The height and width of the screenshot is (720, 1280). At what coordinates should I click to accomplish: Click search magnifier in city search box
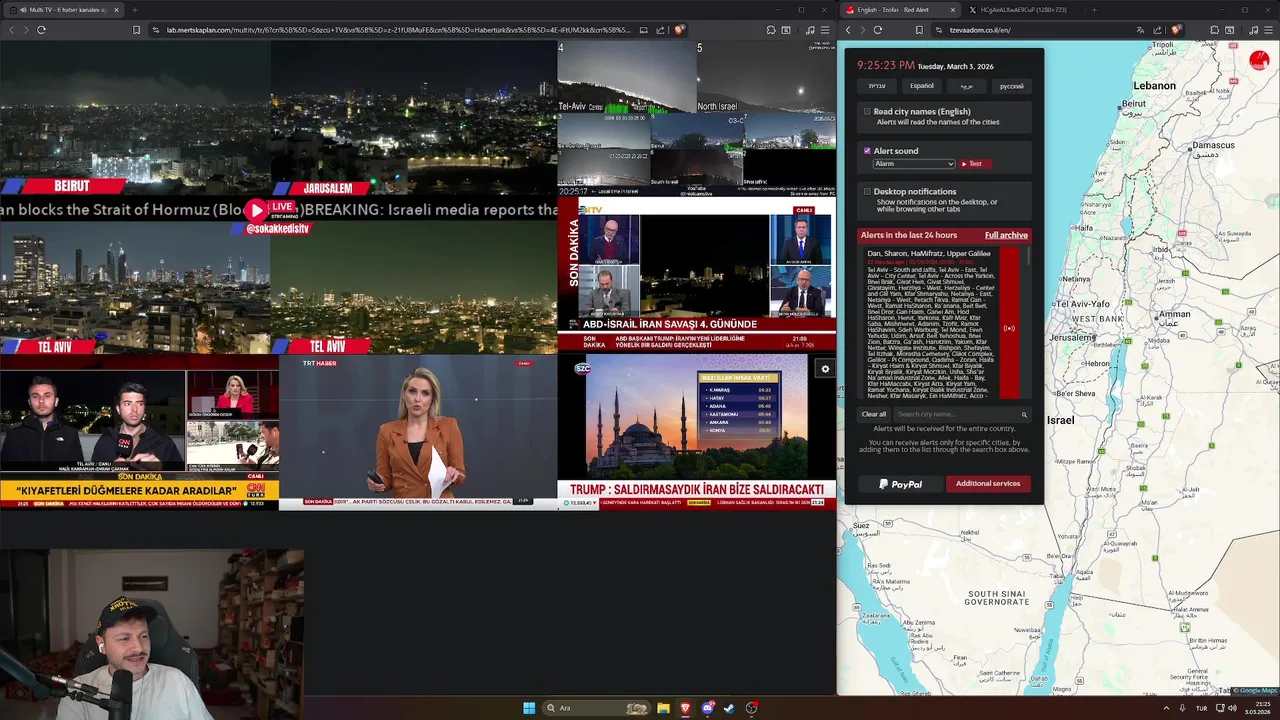pyautogui.click(x=1024, y=414)
